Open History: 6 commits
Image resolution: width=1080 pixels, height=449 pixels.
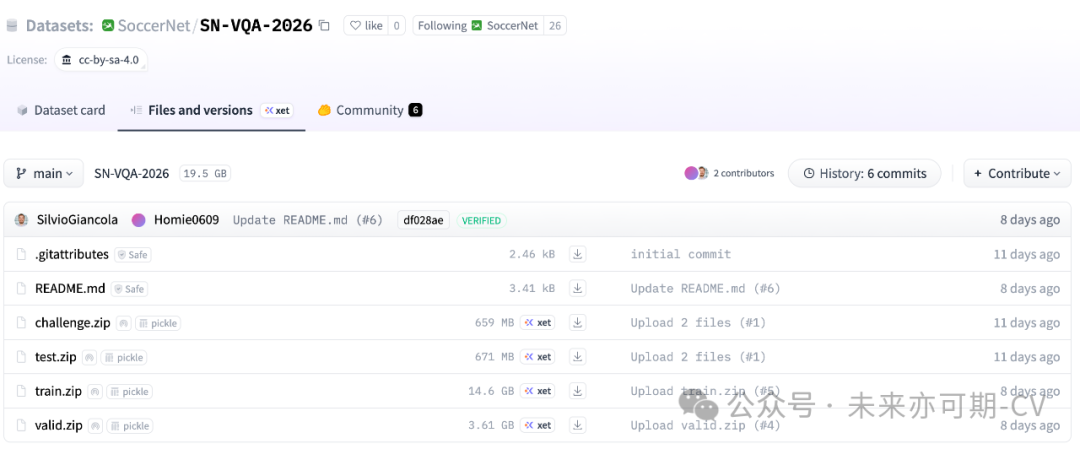[864, 174]
